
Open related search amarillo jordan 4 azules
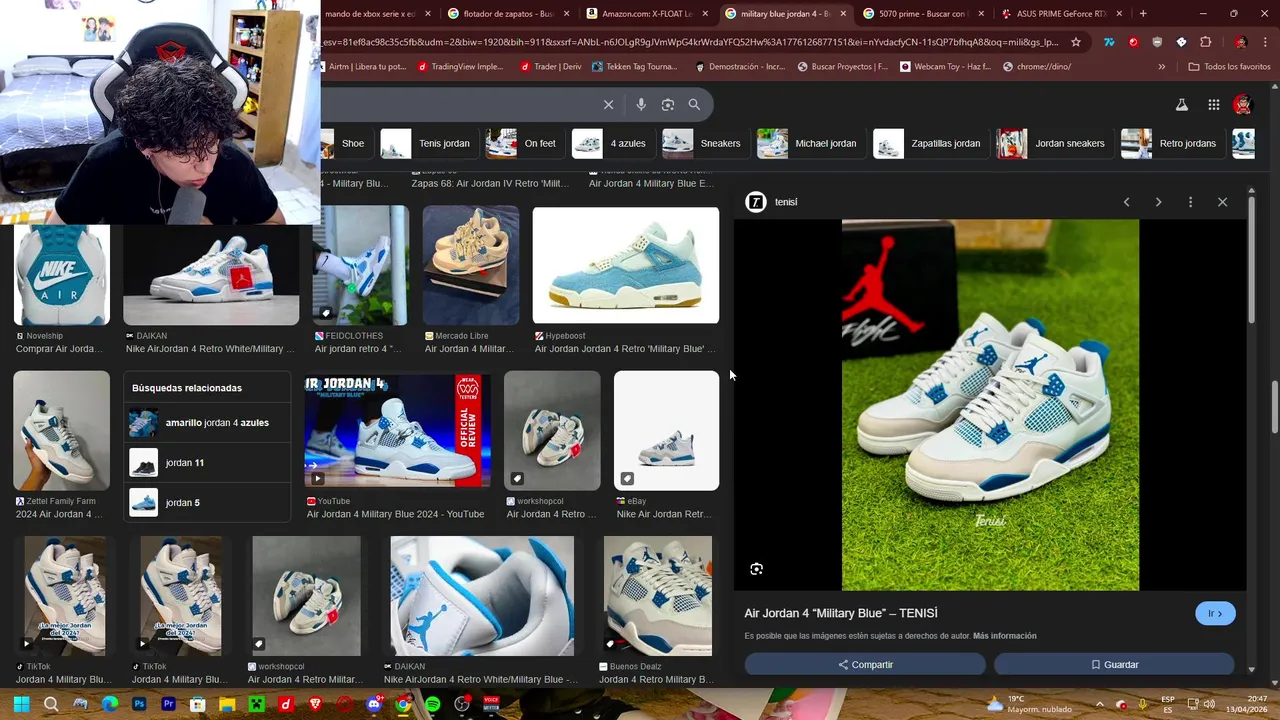coord(208,423)
